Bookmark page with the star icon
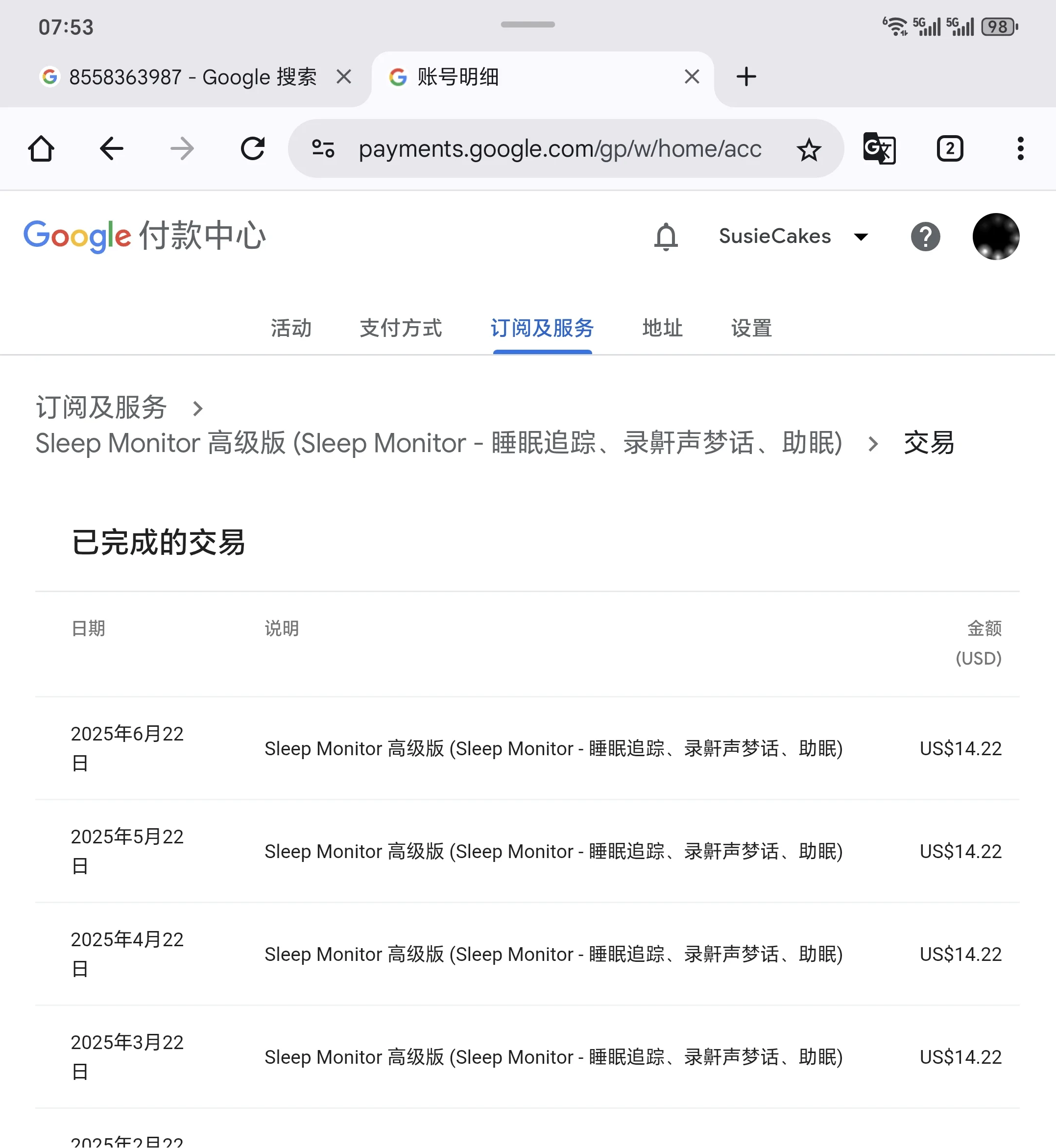1056x1148 pixels. [x=809, y=150]
